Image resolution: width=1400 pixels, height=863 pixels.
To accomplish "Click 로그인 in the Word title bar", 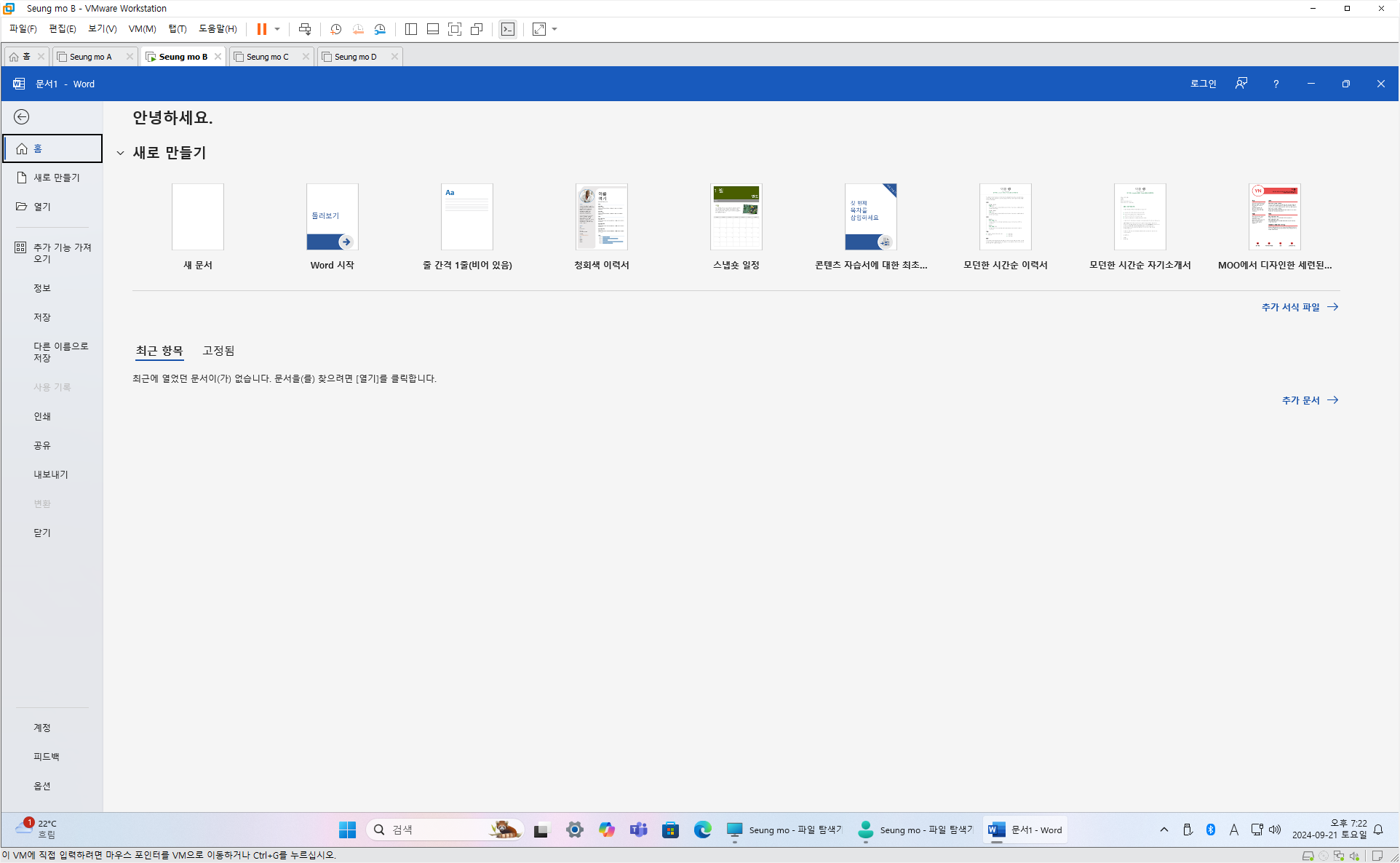I will (1203, 84).
